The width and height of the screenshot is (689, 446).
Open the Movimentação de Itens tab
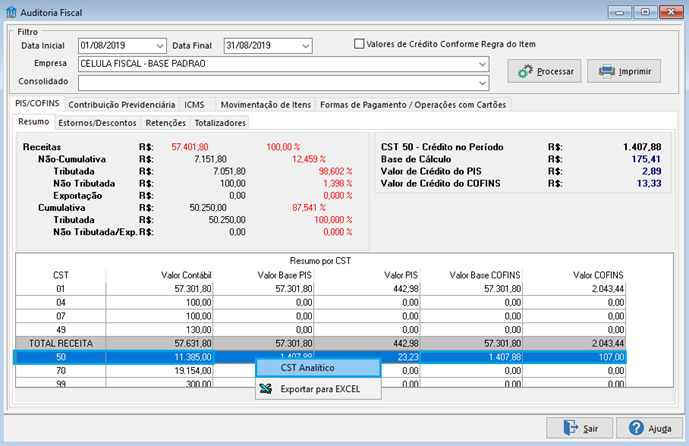(x=265, y=105)
